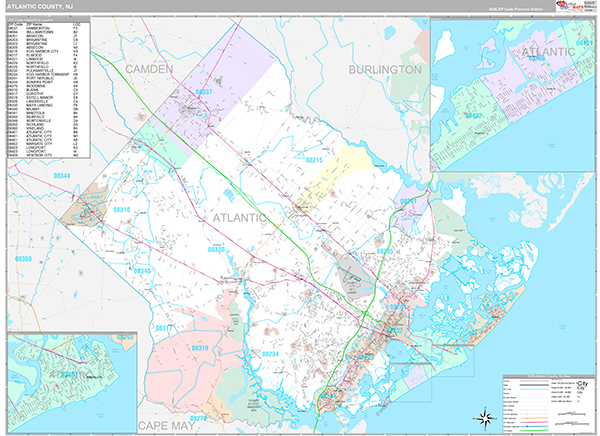600x436 pixels.
Task: Select WOODBINE row in ZIP index
Action: 44,86
